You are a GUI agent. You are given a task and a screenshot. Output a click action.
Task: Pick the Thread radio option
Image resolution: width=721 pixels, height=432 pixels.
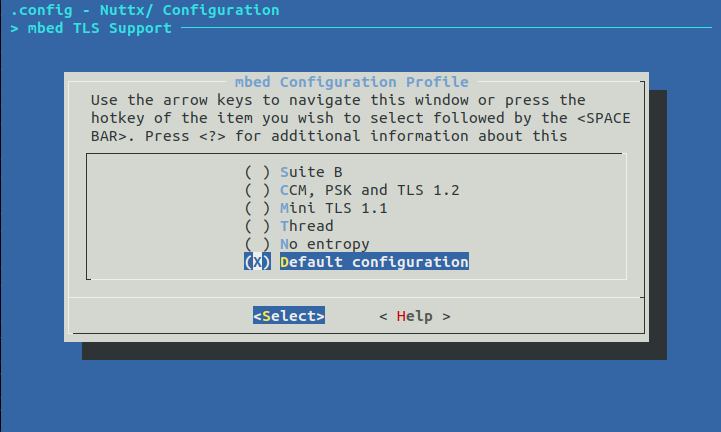pos(257,226)
